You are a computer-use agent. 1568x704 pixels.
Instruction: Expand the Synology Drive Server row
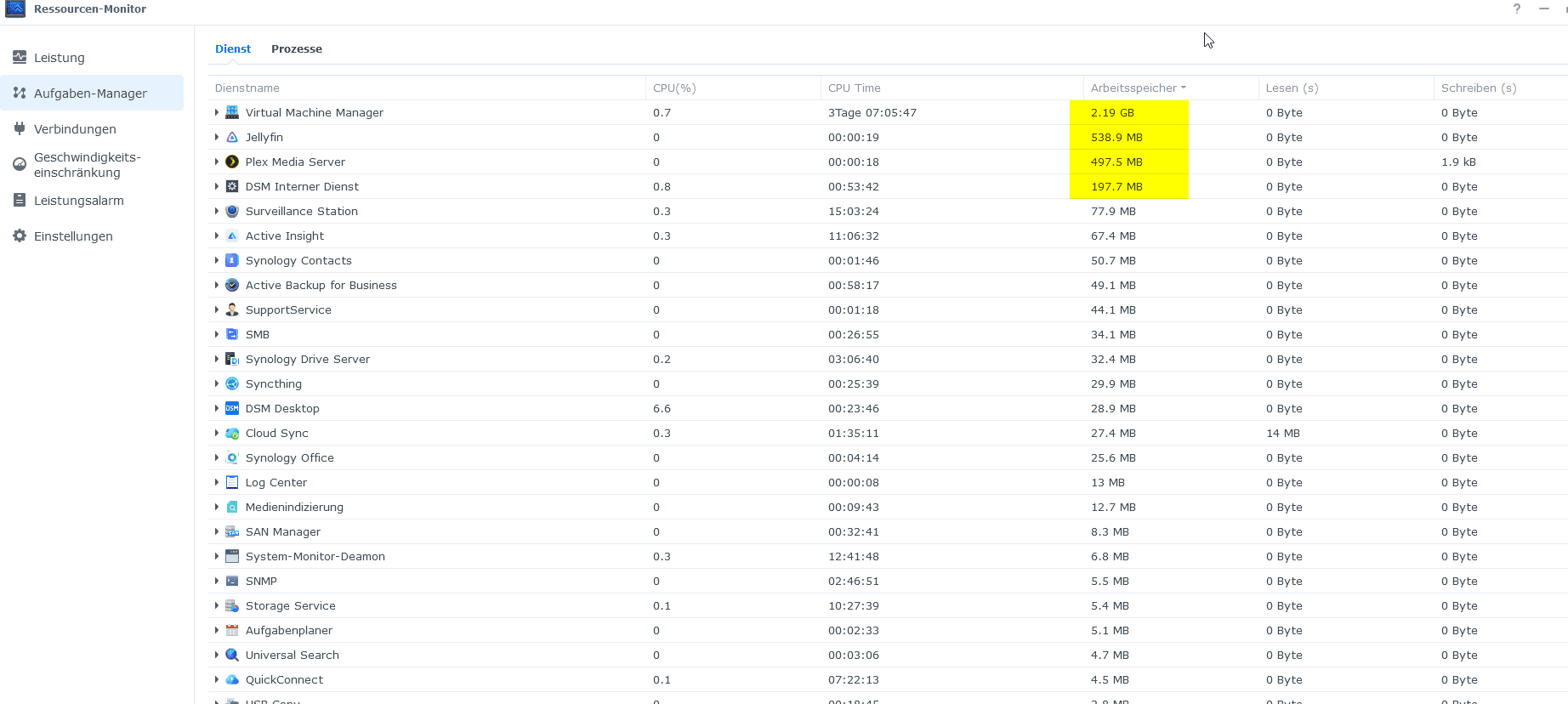pyautogui.click(x=217, y=359)
